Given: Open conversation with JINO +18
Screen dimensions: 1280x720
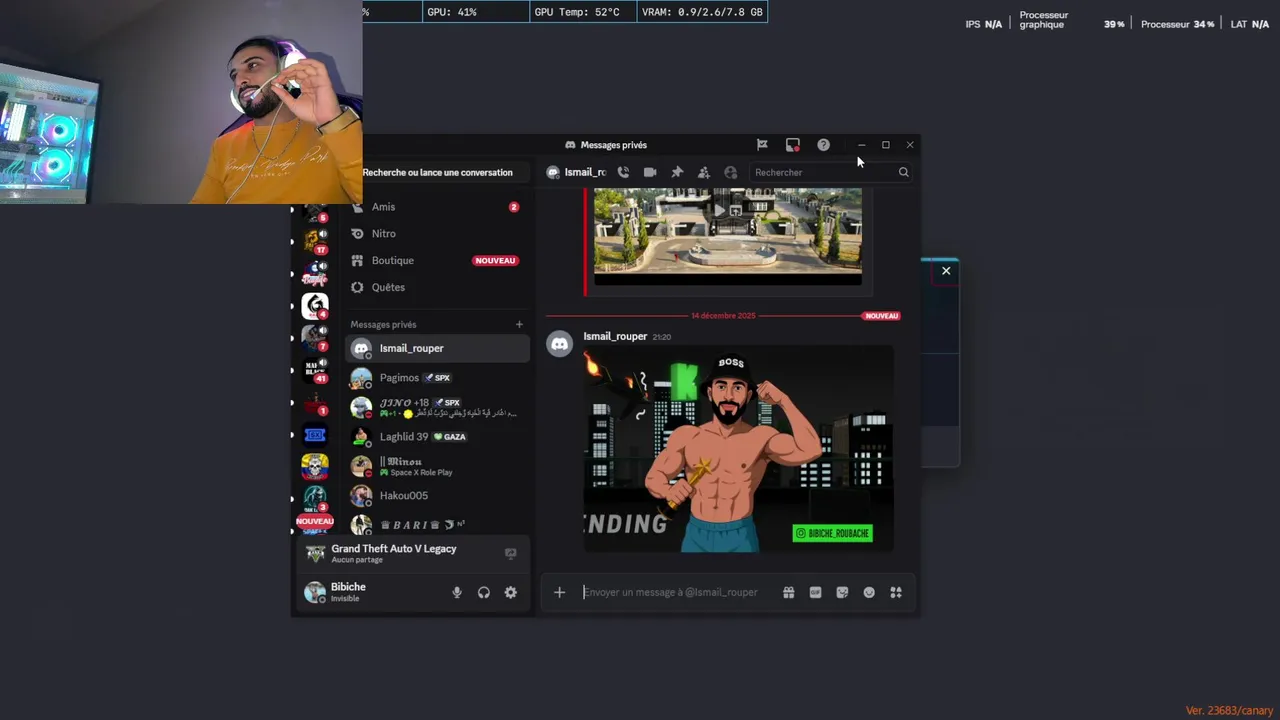Looking at the screenshot, I should 437,407.
